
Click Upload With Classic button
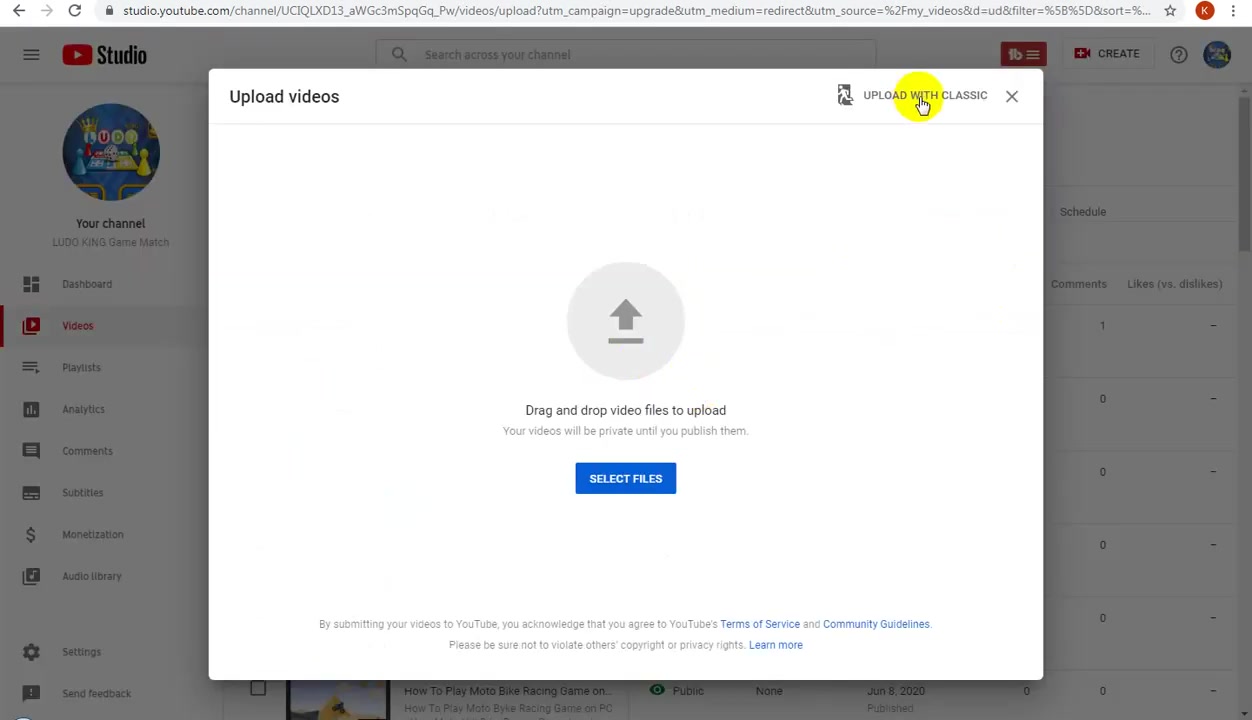pyautogui.click(x=912, y=95)
